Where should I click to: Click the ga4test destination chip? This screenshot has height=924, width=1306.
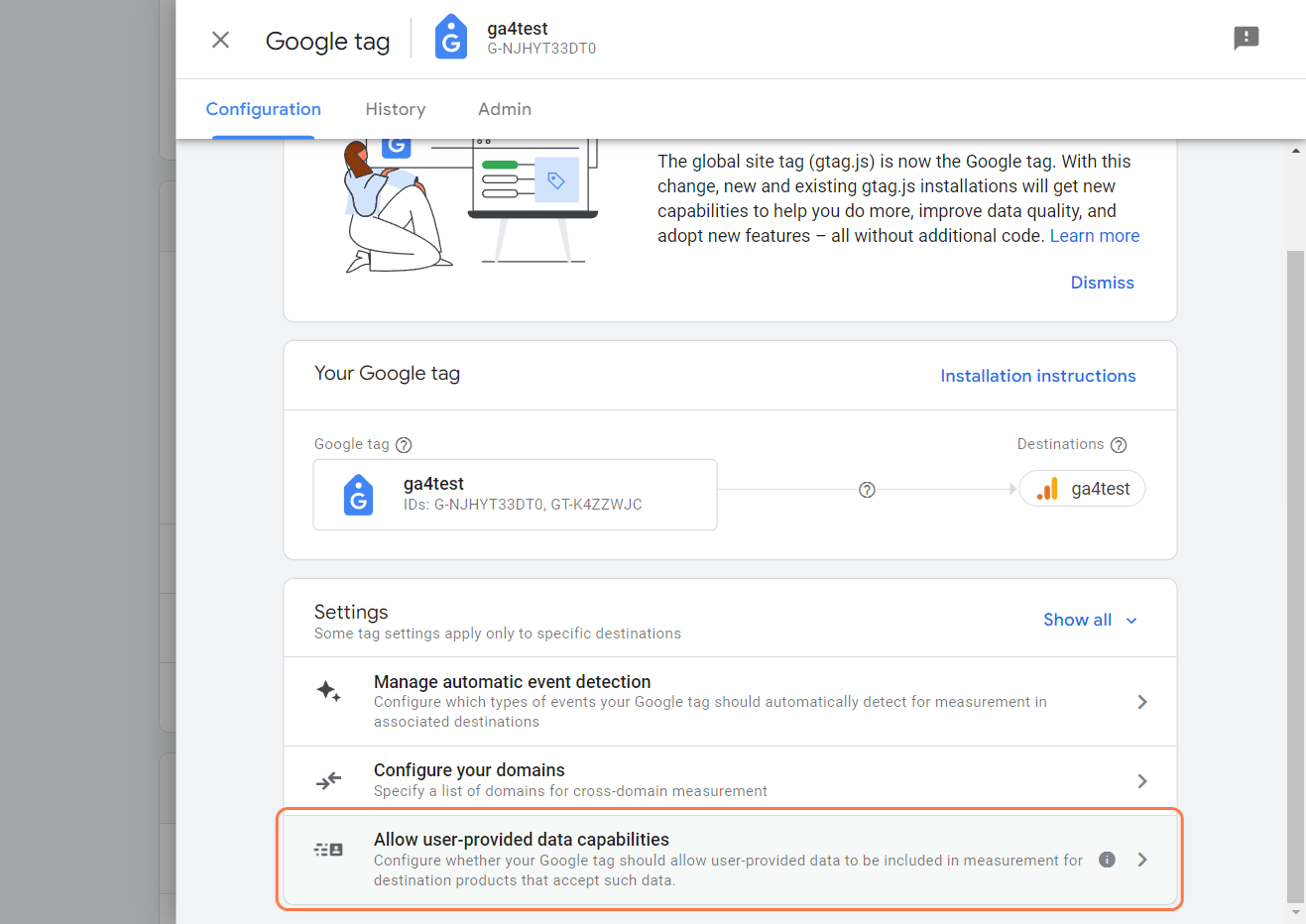pos(1082,489)
